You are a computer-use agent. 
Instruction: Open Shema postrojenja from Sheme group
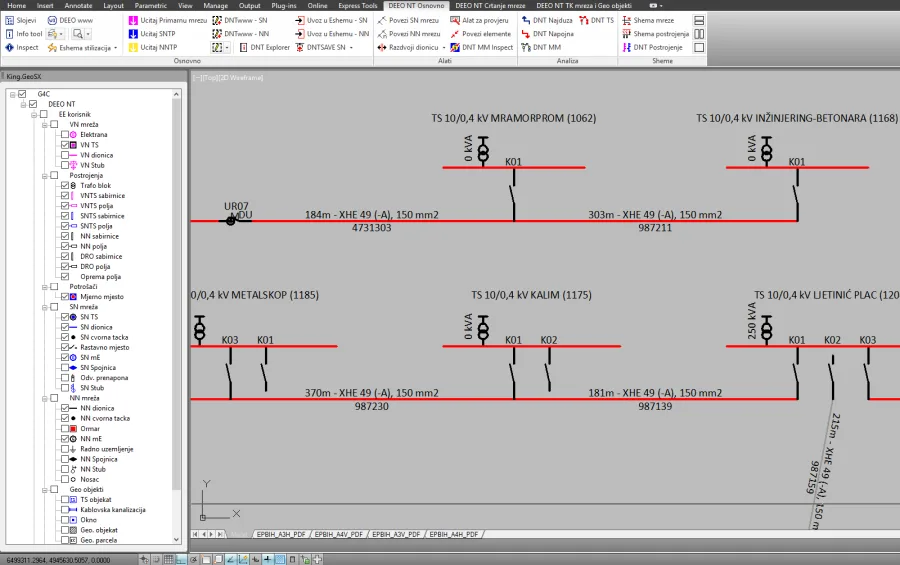tap(660, 34)
